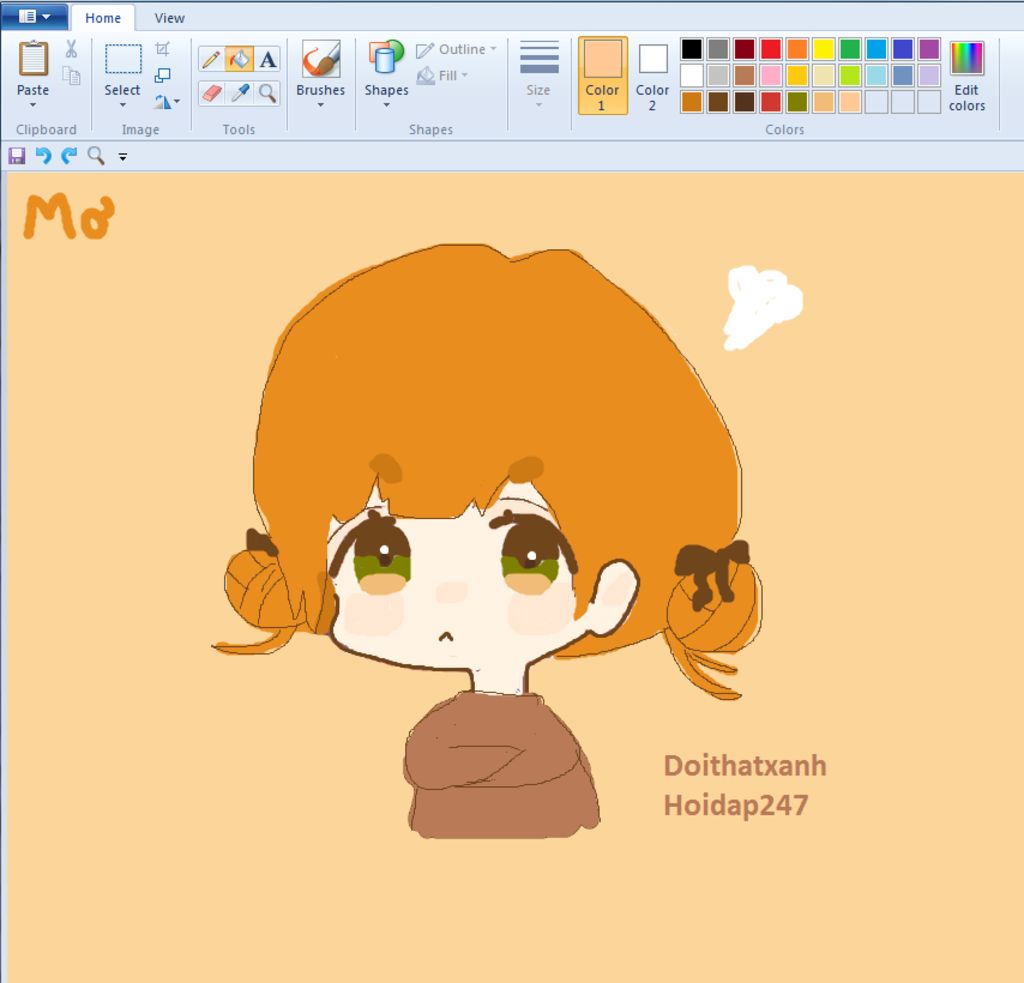Image resolution: width=1024 pixels, height=983 pixels.
Task: Select the Fill with color bucket tool
Action: [x=239, y=59]
